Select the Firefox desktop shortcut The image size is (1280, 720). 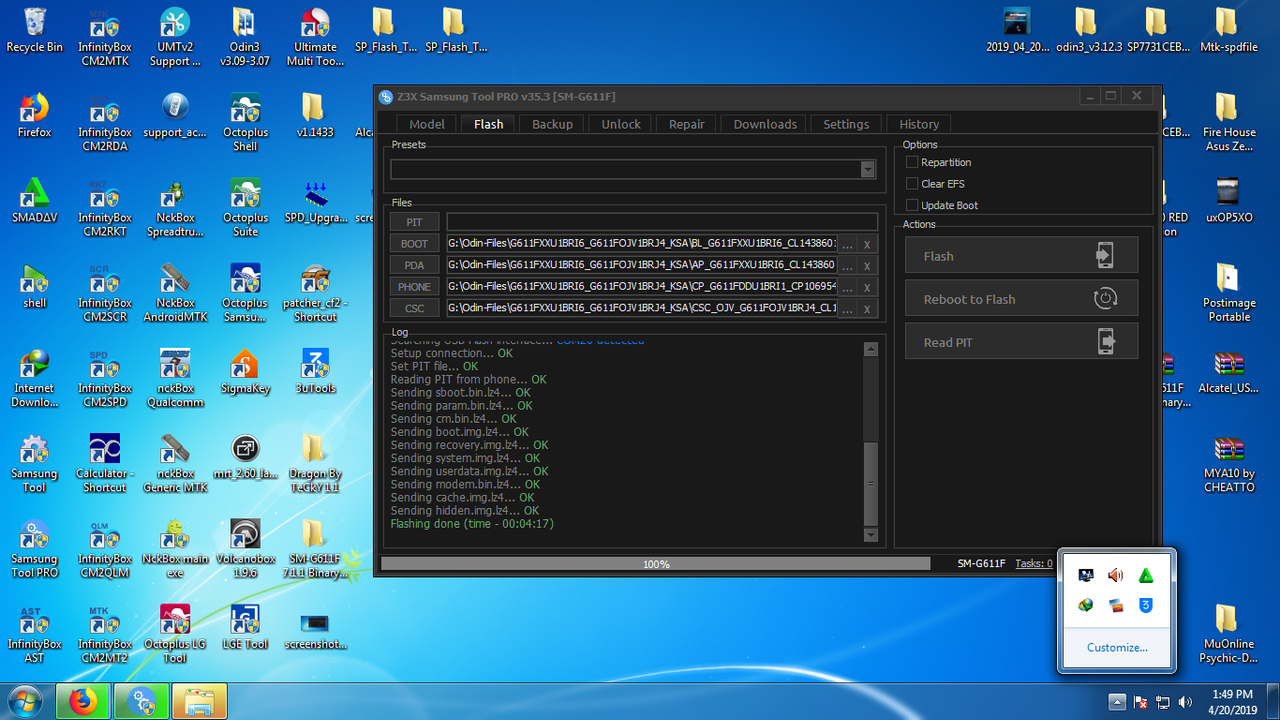pos(34,116)
